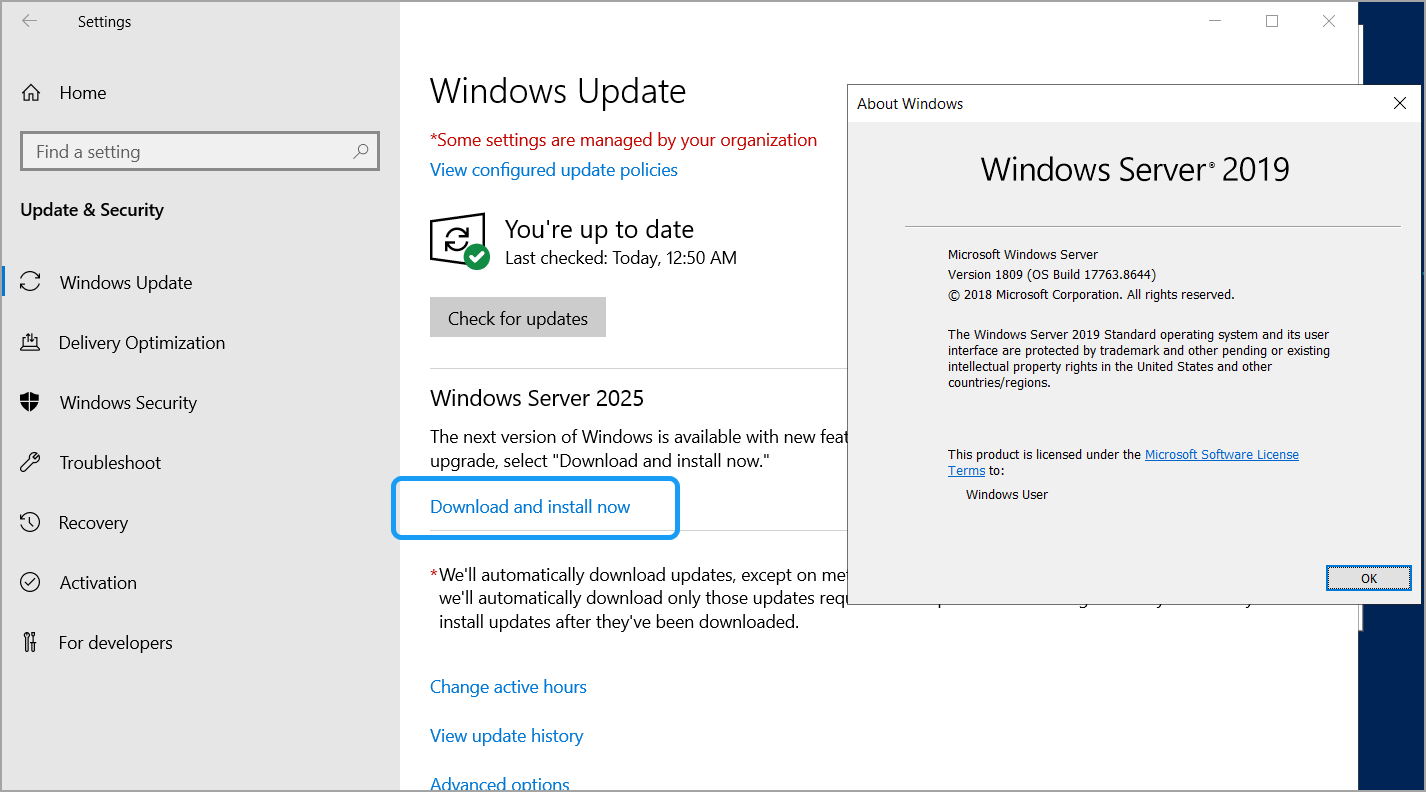Click the Delivery Optimization icon

[x=30, y=342]
